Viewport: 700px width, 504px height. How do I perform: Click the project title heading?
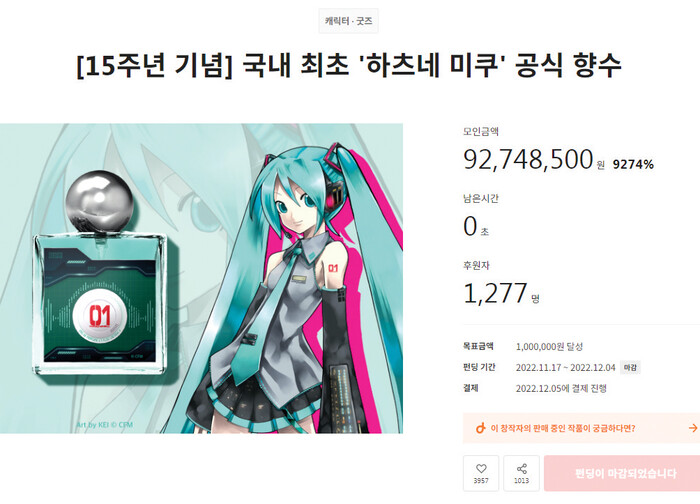click(x=349, y=65)
